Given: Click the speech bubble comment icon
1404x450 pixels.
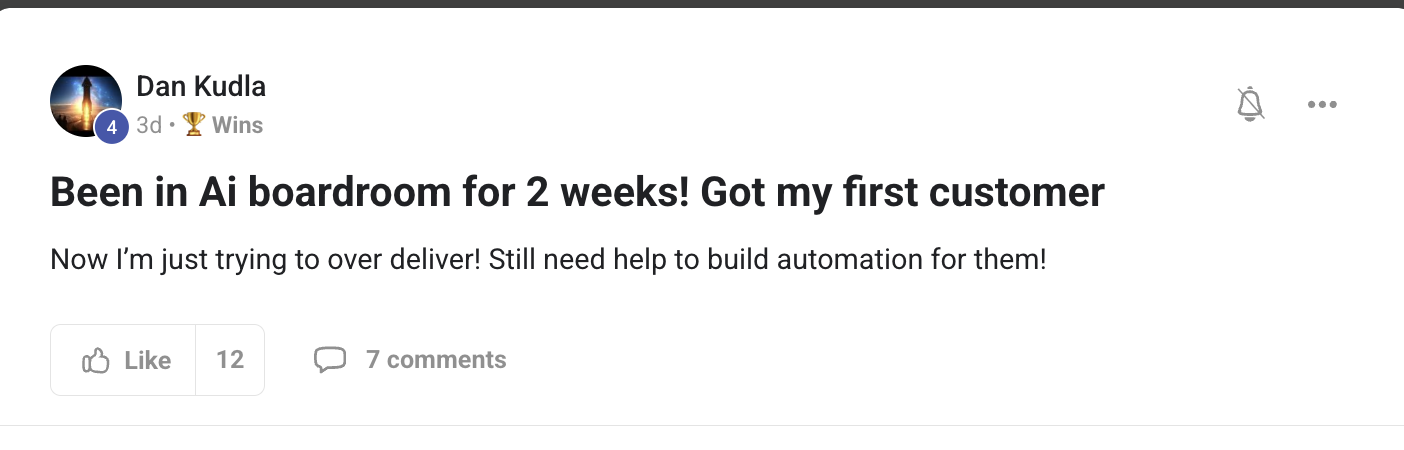Looking at the screenshot, I should click(330, 360).
